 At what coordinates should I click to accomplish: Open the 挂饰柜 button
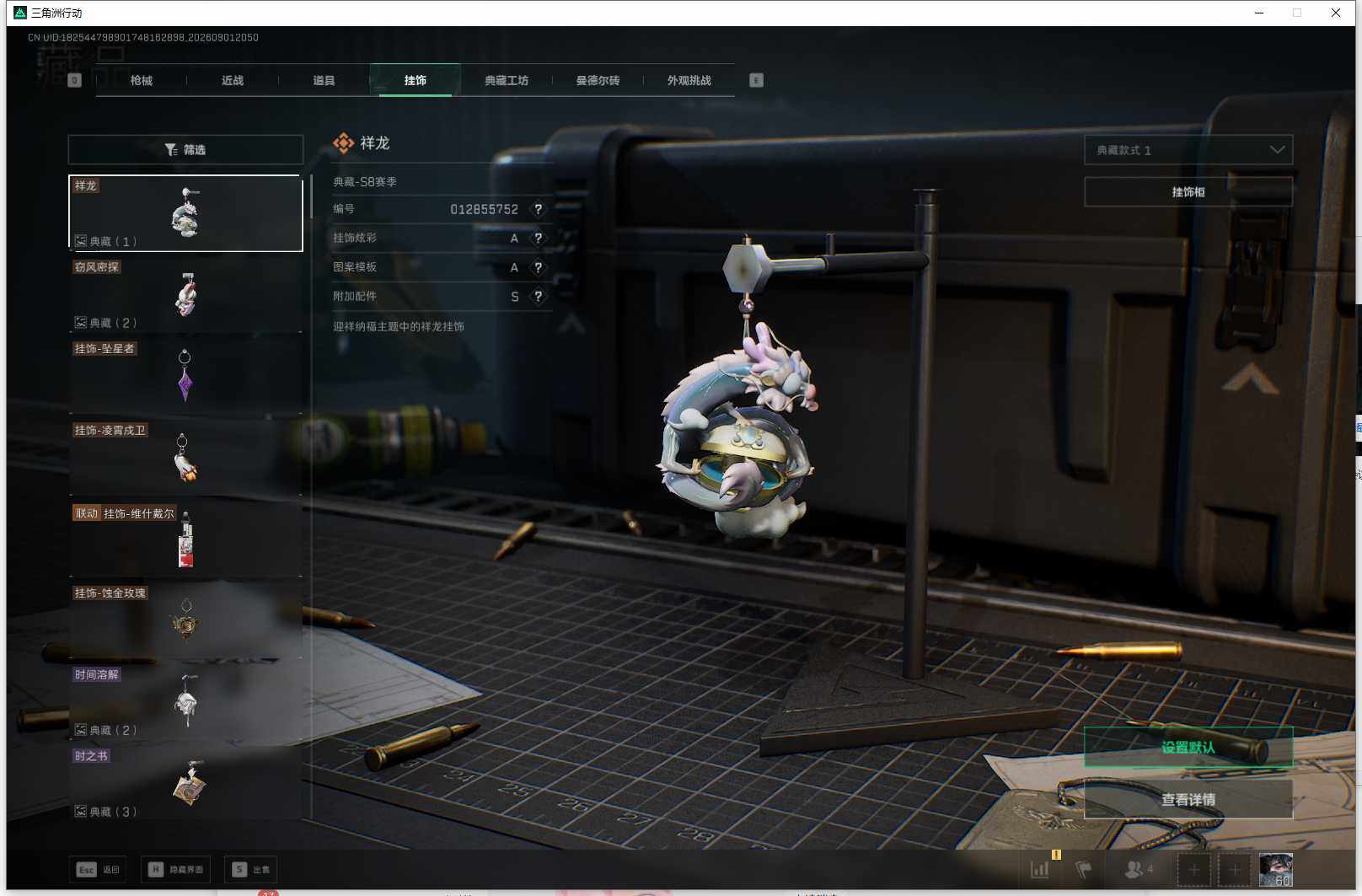pyautogui.click(x=1188, y=192)
